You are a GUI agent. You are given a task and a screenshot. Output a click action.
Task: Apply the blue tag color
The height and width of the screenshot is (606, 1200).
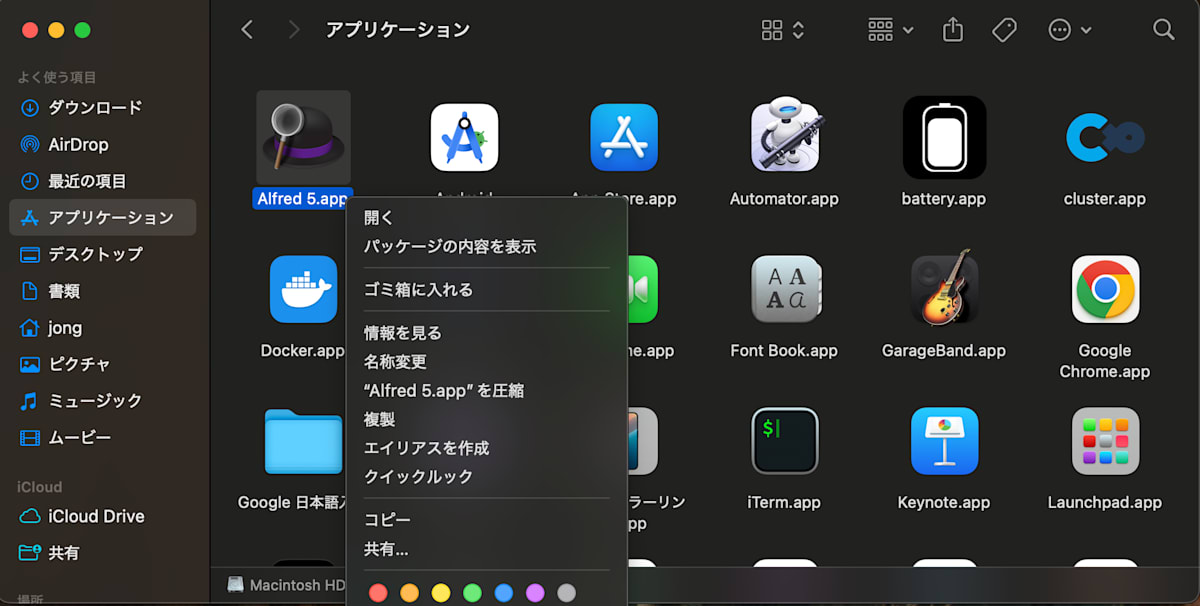pos(504,593)
